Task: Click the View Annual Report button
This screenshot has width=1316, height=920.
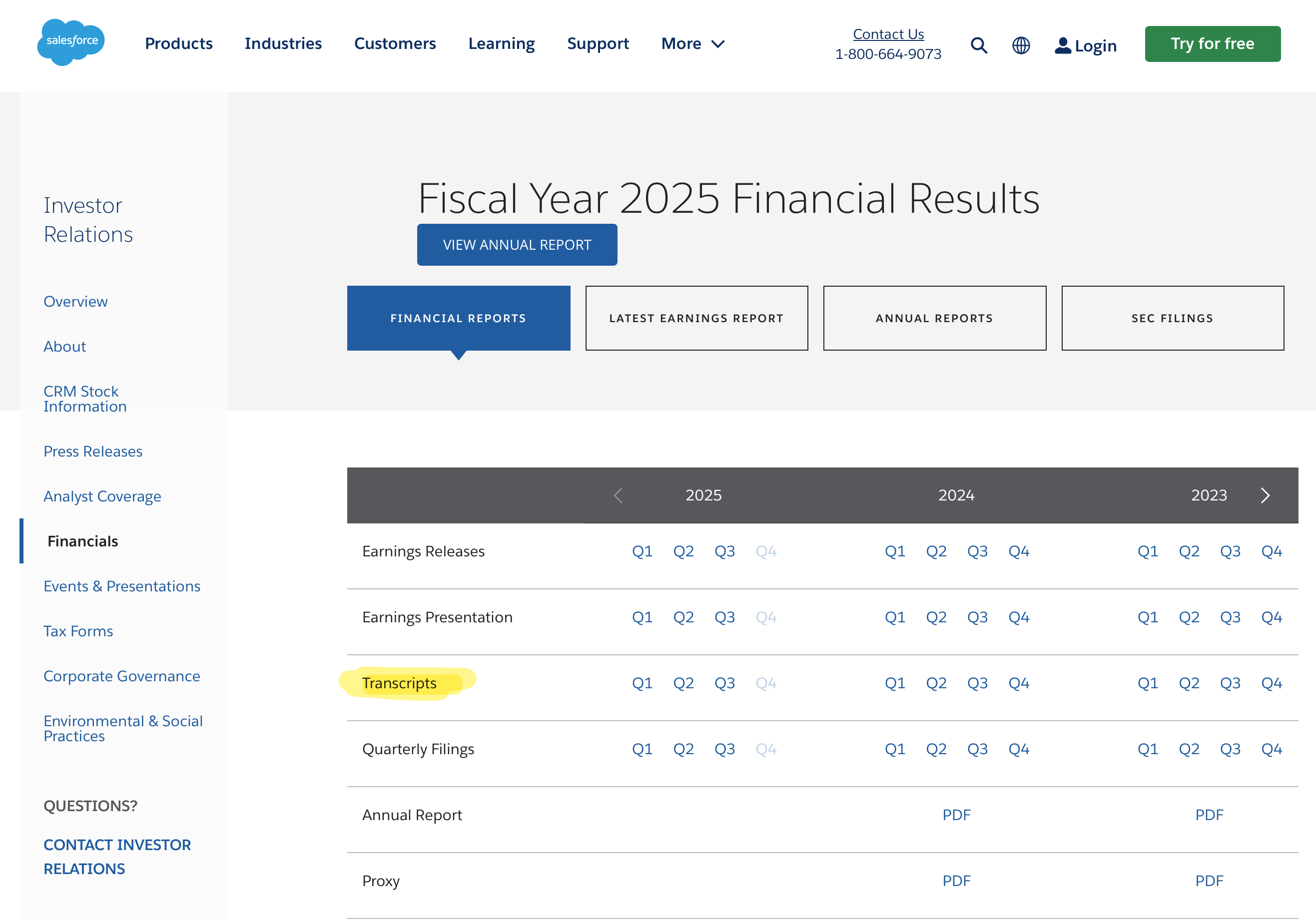Action: point(517,245)
